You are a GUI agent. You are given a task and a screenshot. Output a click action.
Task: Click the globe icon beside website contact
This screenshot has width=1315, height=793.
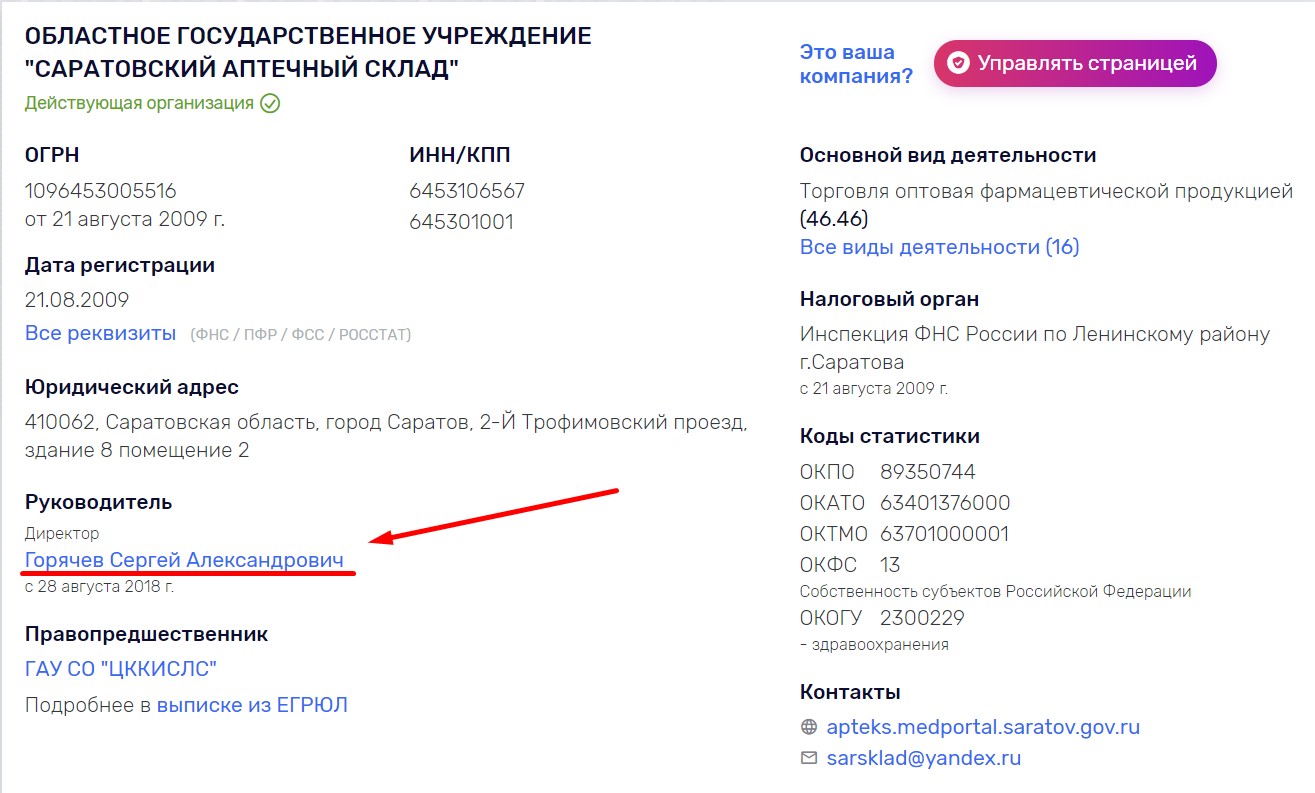click(x=809, y=727)
